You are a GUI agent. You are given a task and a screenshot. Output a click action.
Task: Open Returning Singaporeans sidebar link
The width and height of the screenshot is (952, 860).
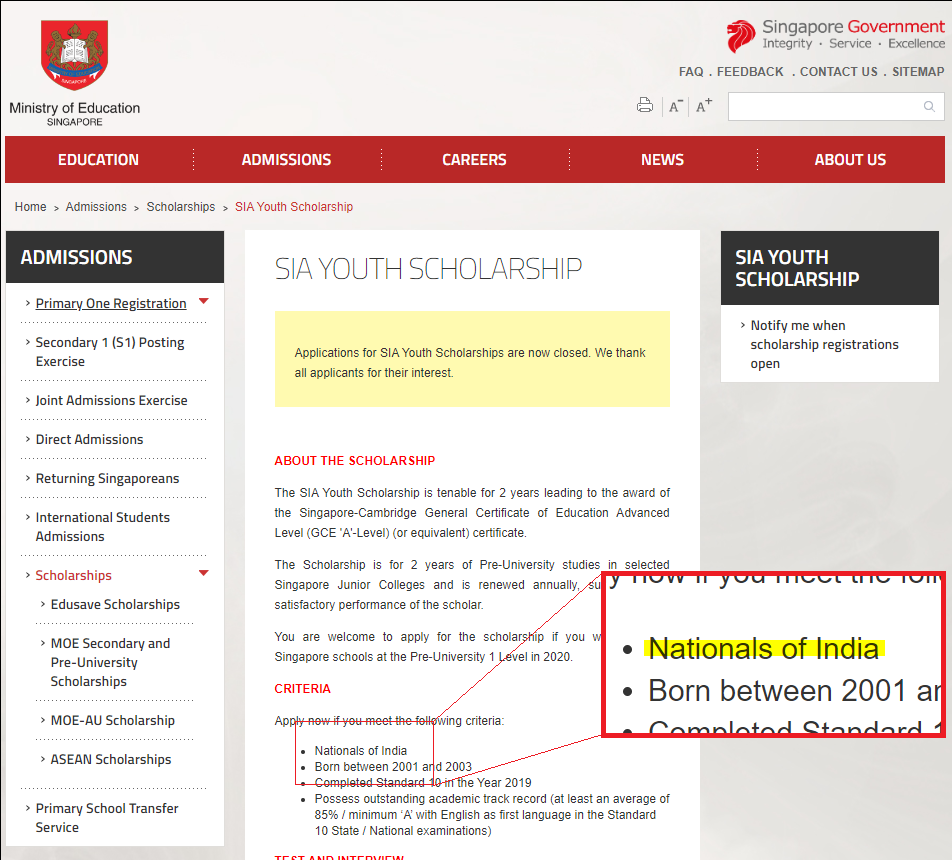coord(107,479)
